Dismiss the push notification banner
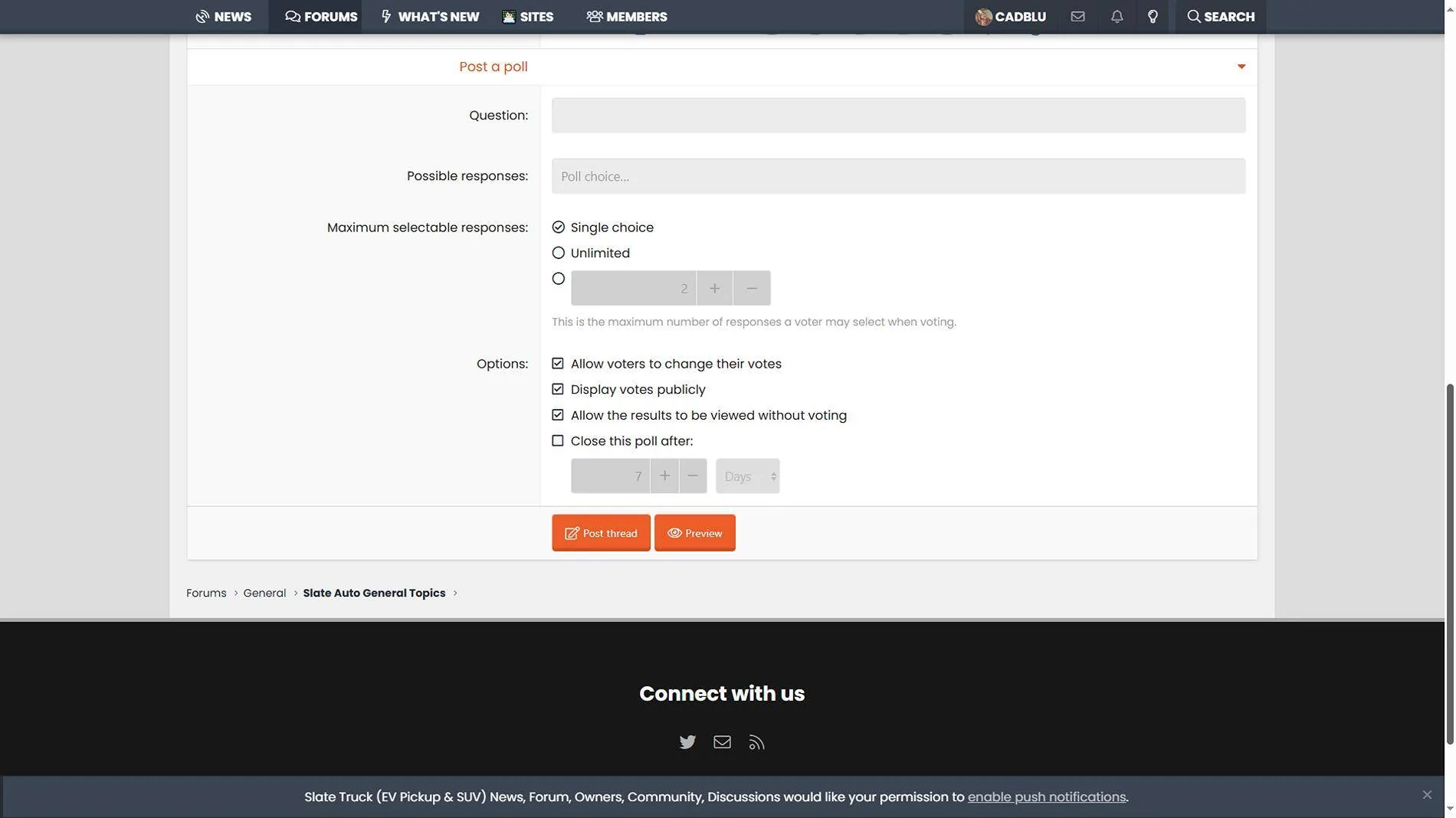The height and width of the screenshot is (818, 1456). tap(1427, 795)
